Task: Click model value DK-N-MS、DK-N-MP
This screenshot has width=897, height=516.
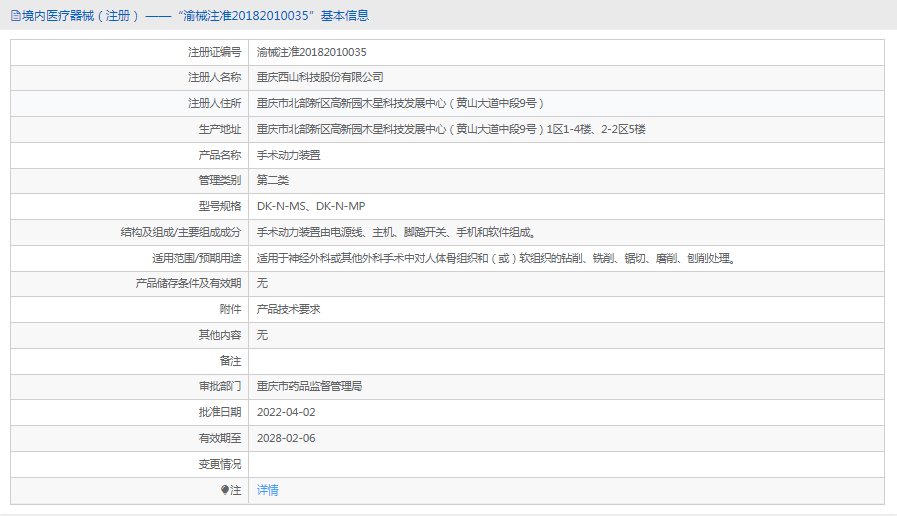Action: click(x=311, y=206)
